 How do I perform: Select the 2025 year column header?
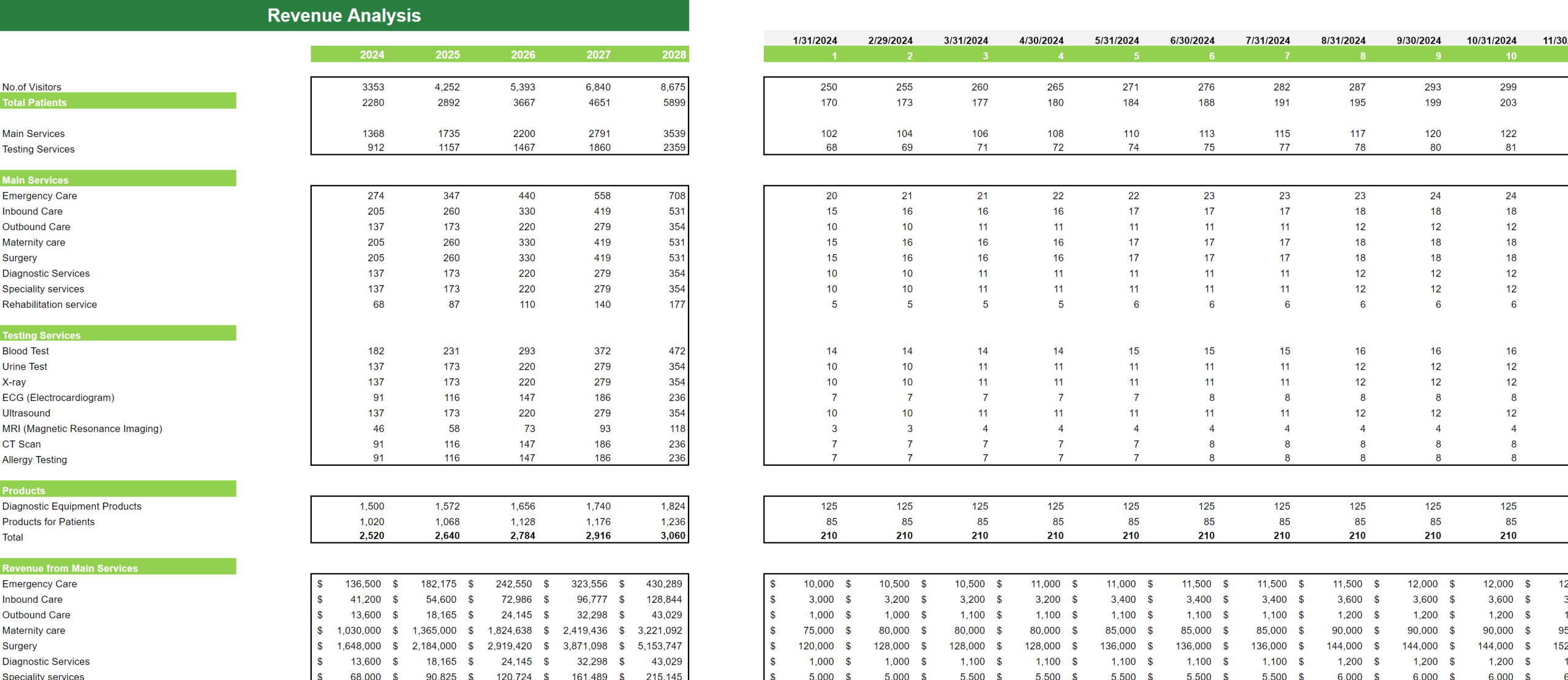tap(447, 54)
